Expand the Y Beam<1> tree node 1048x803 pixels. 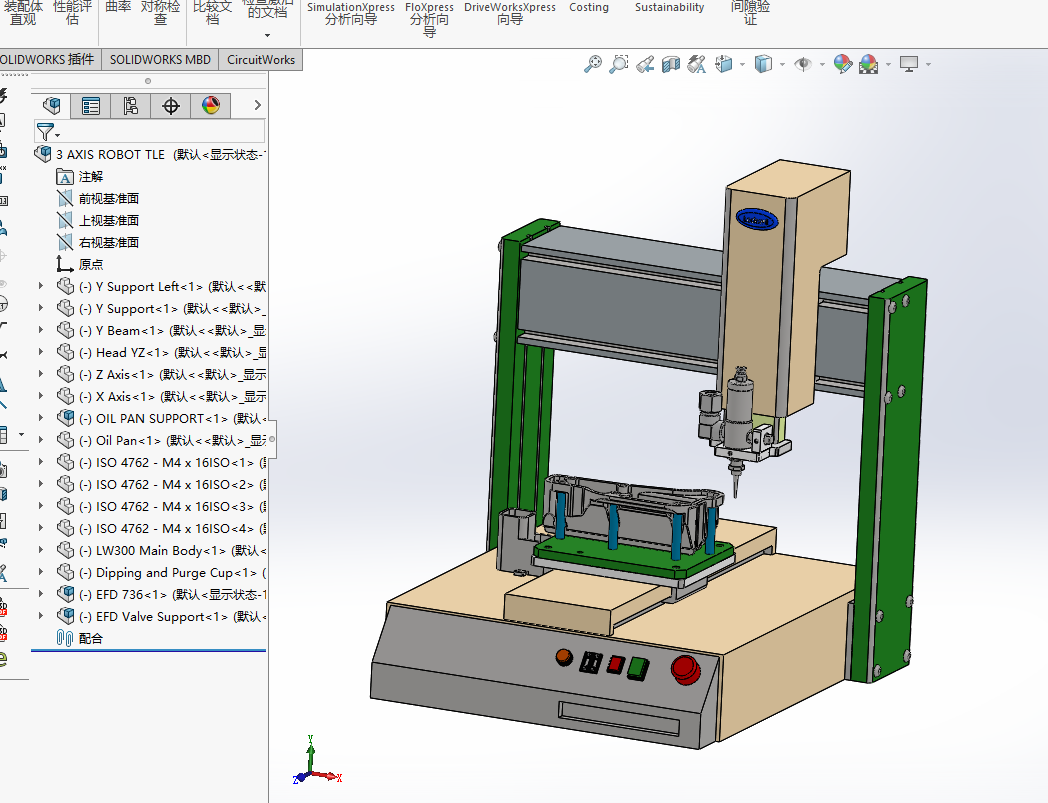[x=41, y=330]
